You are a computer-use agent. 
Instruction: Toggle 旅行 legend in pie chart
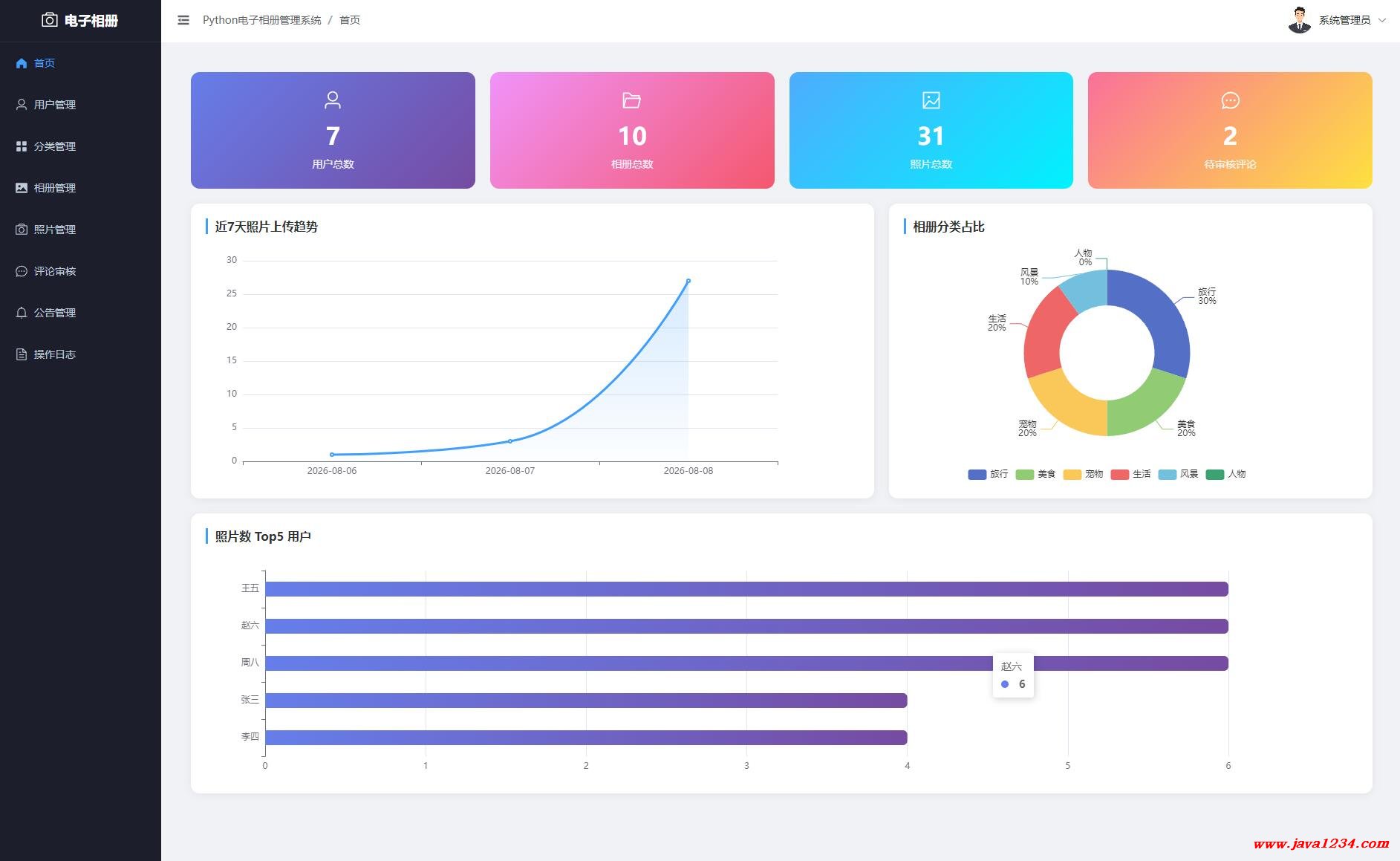pos(988,474)
